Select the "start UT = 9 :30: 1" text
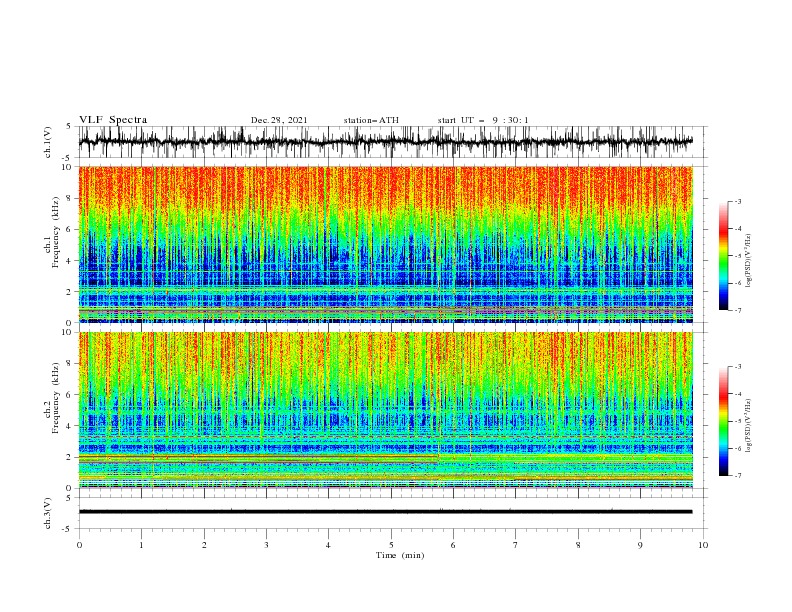The width and height of the screenshot is (792, 612). pos(483,120)
